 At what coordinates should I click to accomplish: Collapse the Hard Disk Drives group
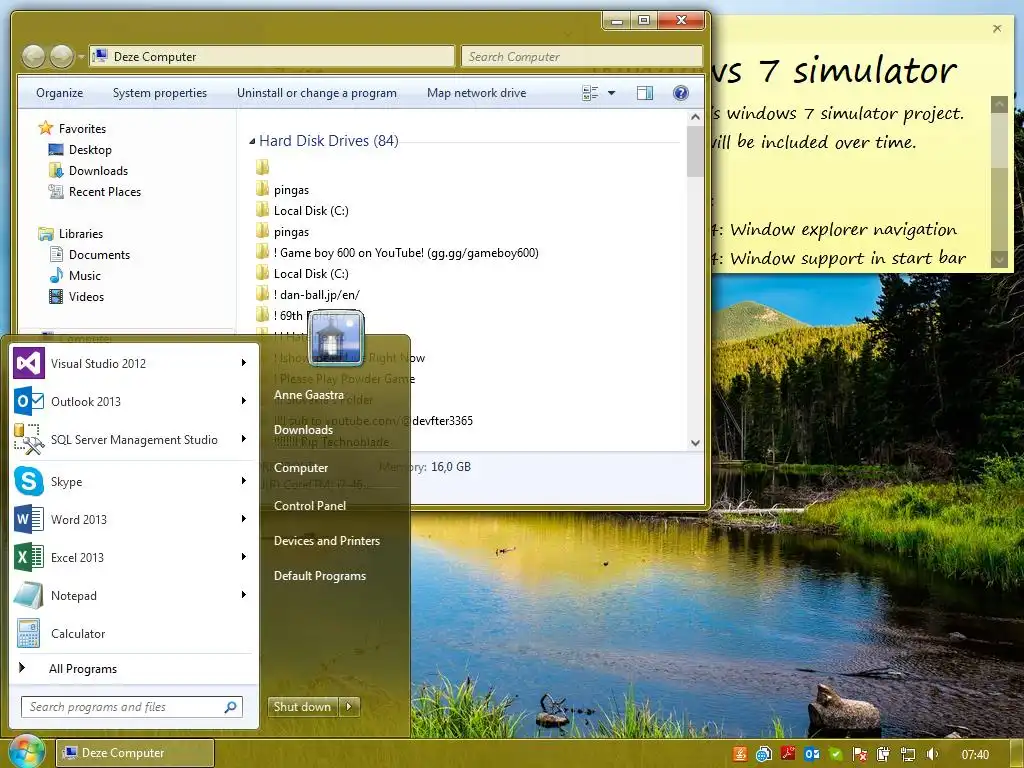pyautogui.click(x=252, y=141)
